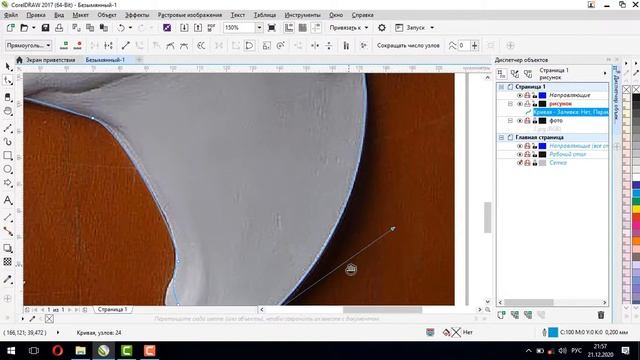Collapse the фото layer node
Image resolution: width=640 pixels, height=360 pixels.
(x=510, y=121)
